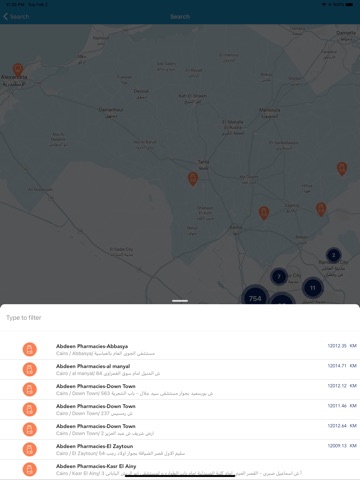360x480 pixels.
Task: Tap the Abdeen Pharmacies-Abbasya row icon
Action: tap(30, 349)
